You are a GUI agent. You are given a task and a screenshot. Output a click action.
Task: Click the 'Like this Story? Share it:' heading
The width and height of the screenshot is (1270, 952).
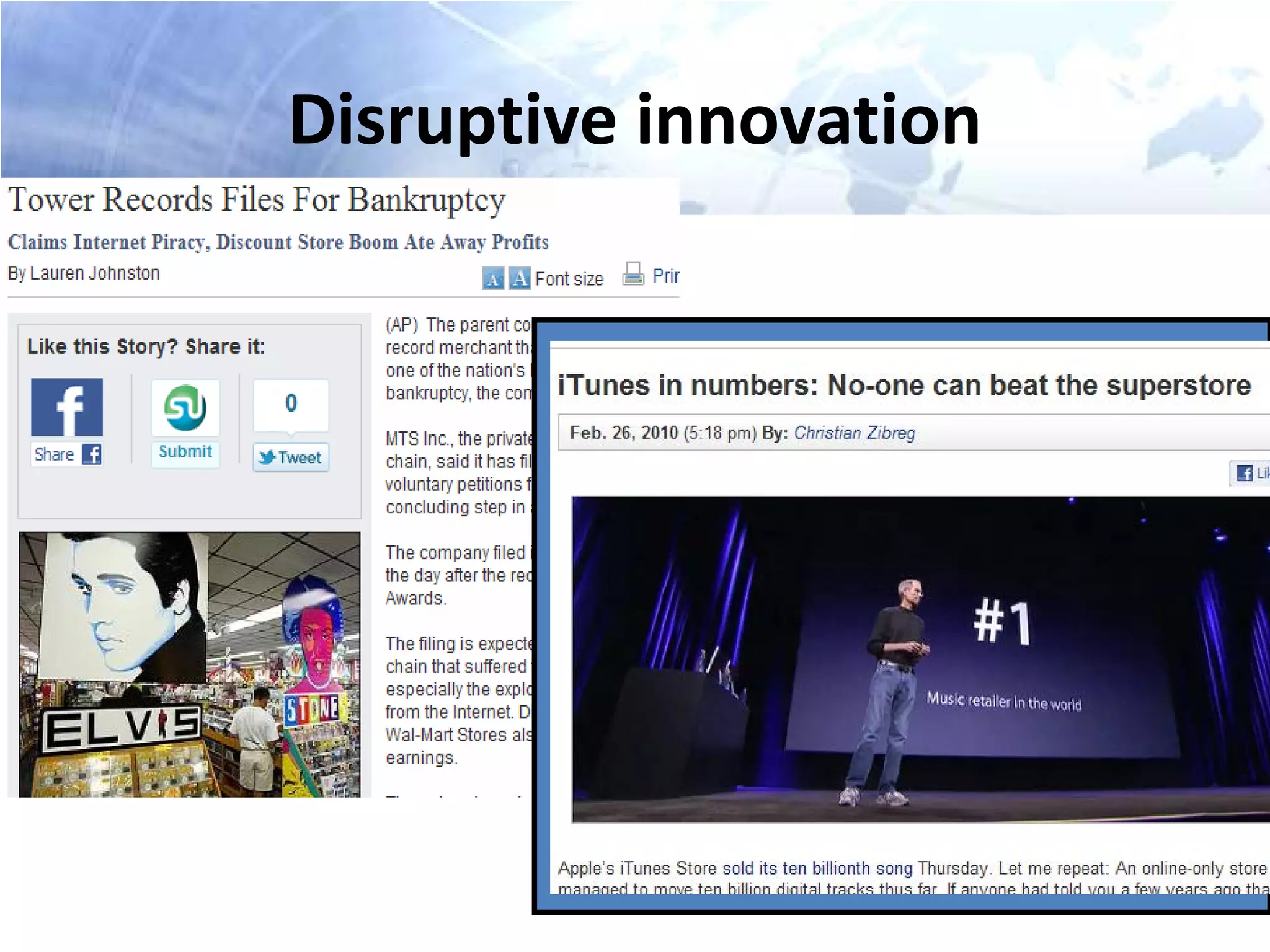[146, 346]
